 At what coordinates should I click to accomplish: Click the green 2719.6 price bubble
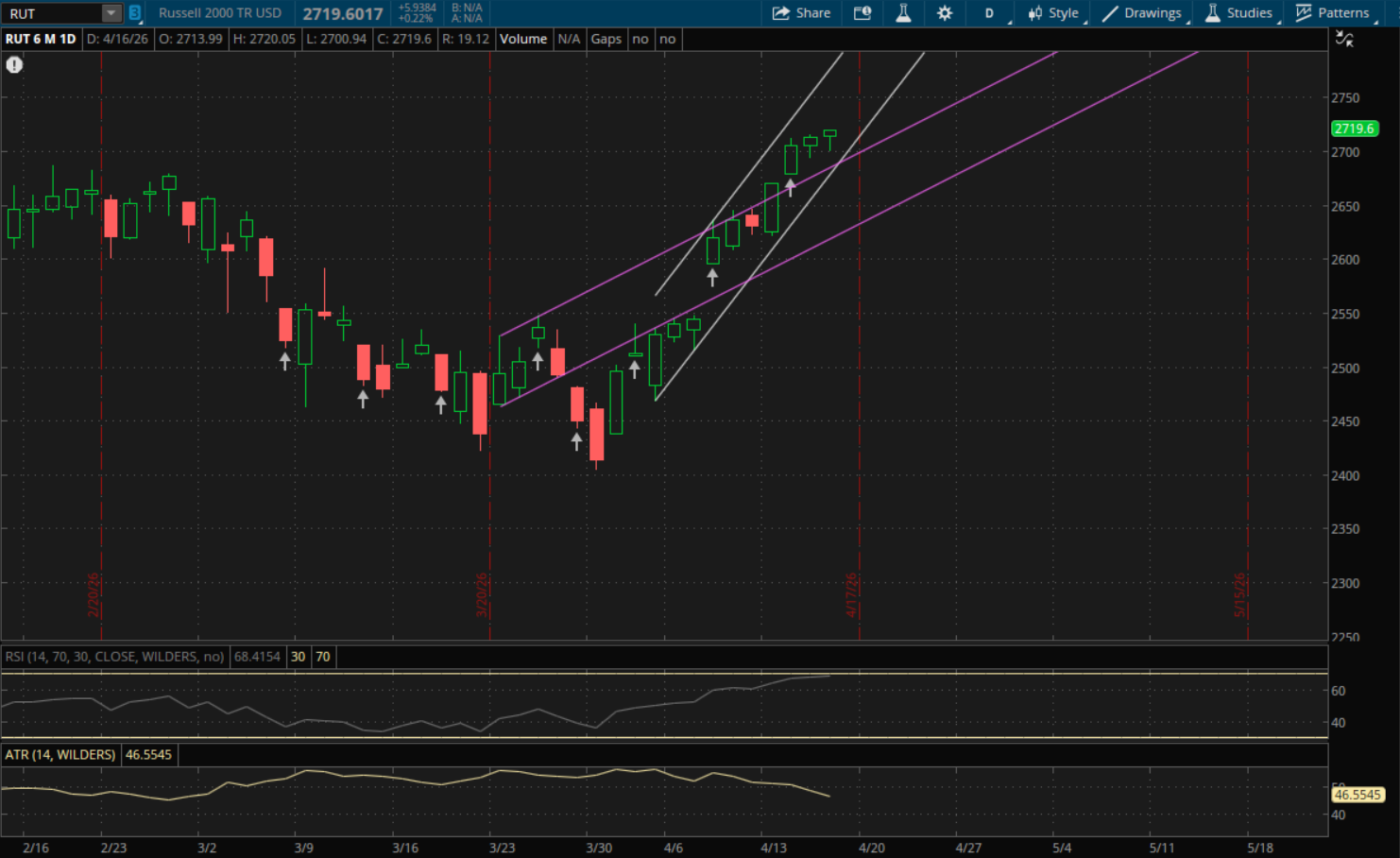click(x=1354, y=129)
